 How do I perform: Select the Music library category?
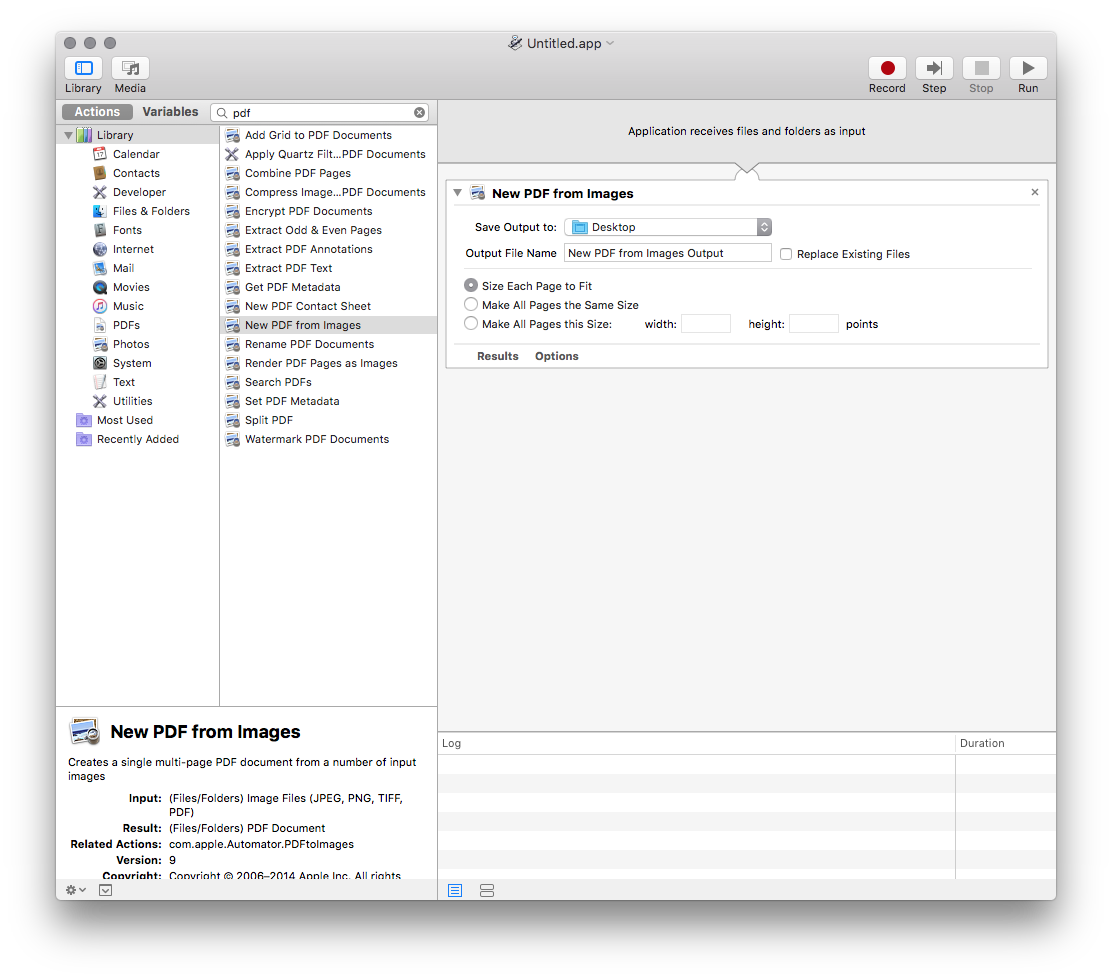pyautogui.click(x=128, y=306)
